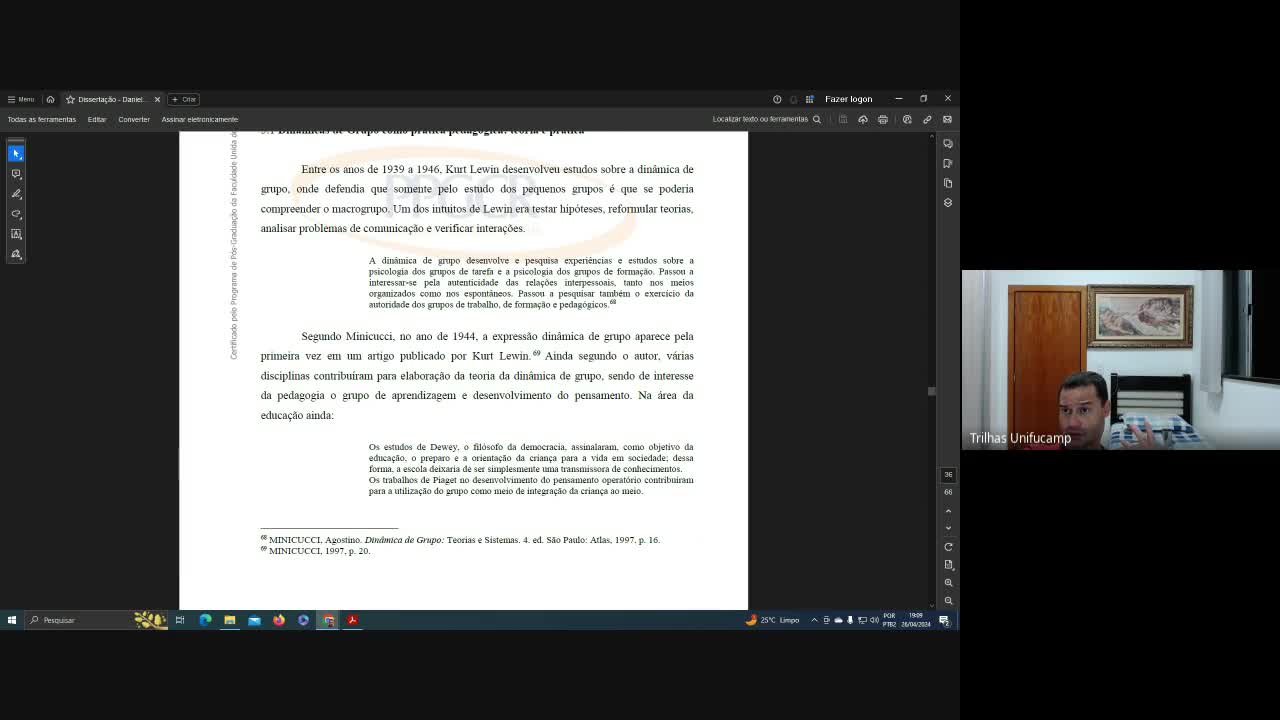Click the total page count 66
This screenshot has width=1280, height=720.
[x=948, y=492]
